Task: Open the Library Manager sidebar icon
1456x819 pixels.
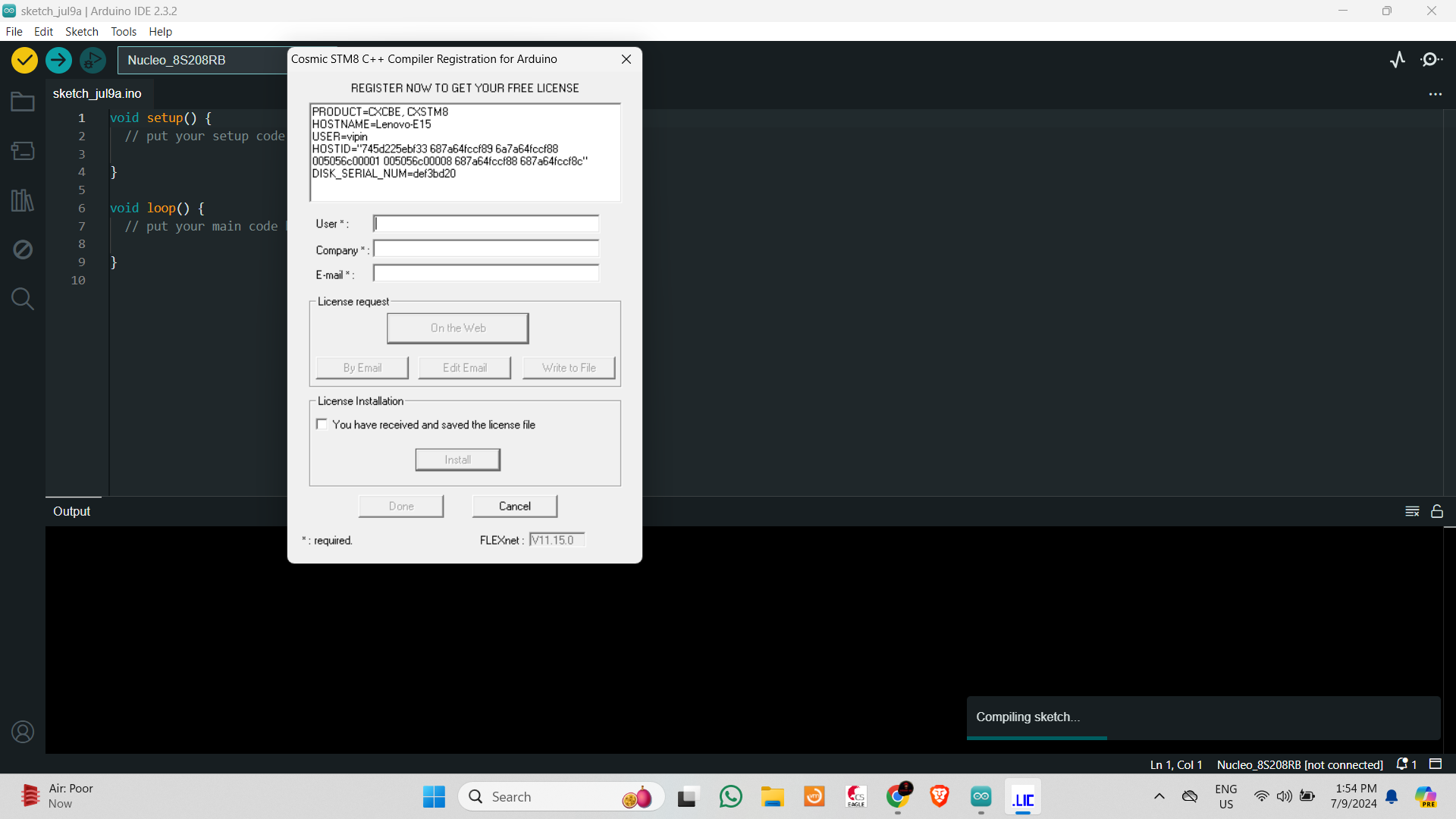Action: pyautogui.click(x=23, y=200)
